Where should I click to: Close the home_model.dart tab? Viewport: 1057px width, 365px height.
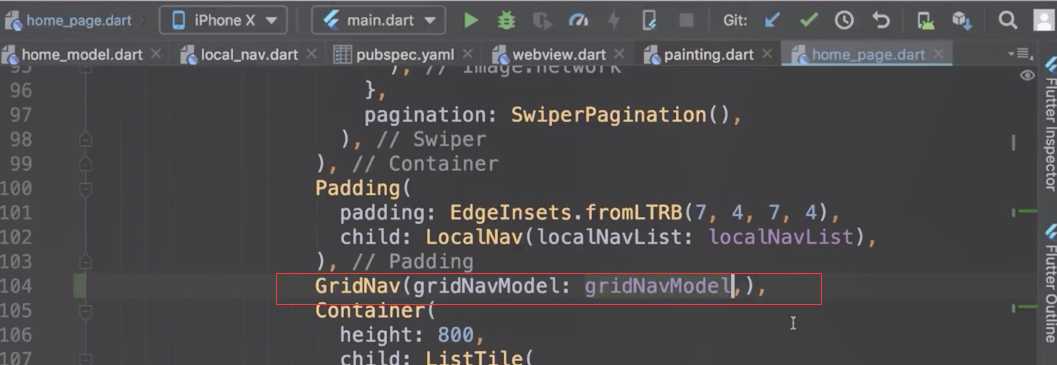point(155,53)
